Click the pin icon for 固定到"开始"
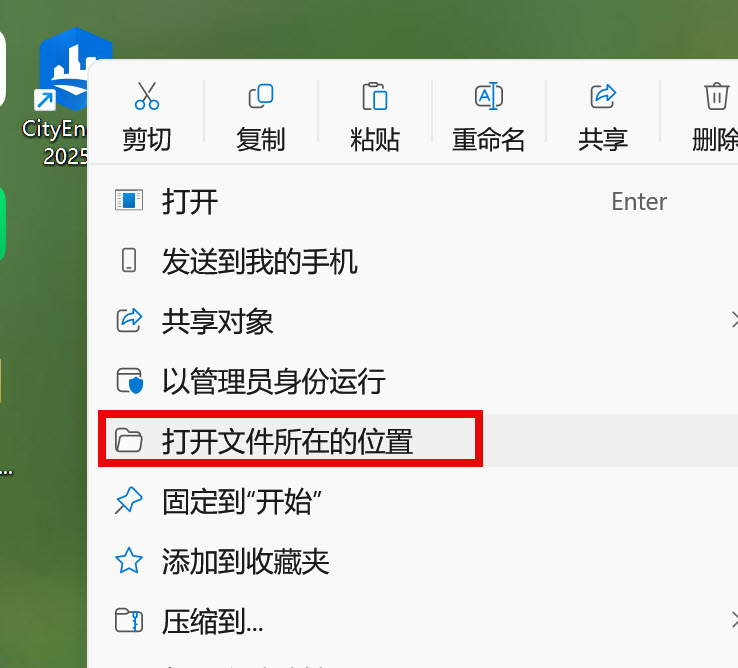The height and width of the screenshot is (668, 738). [x=128, y=500]
